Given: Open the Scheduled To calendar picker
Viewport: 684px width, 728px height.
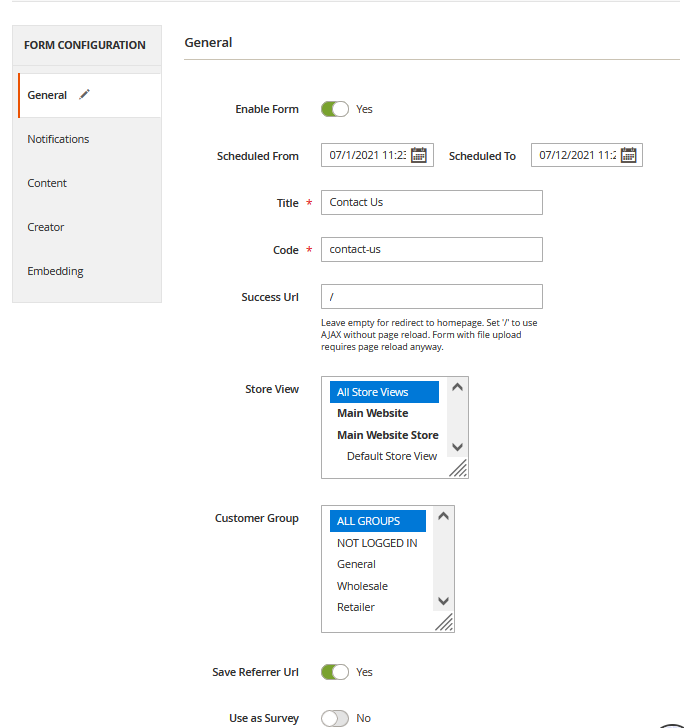Looking at the screenshot, I should pos(628,155).
